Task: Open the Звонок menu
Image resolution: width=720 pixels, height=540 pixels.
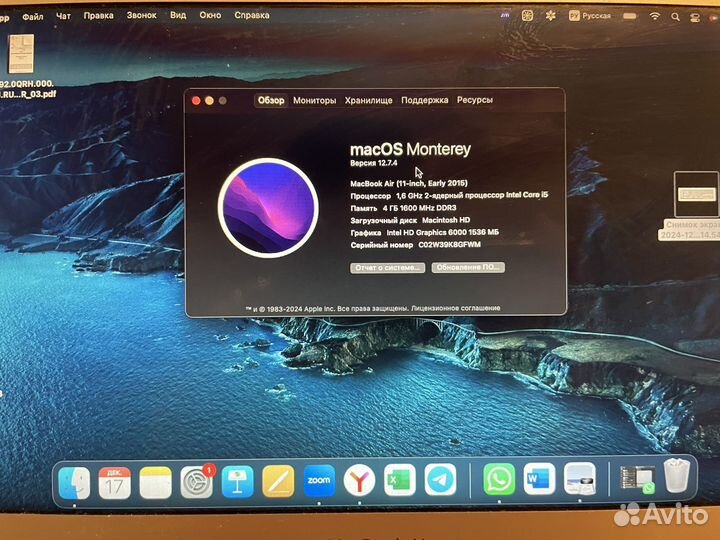Action: 141,15
